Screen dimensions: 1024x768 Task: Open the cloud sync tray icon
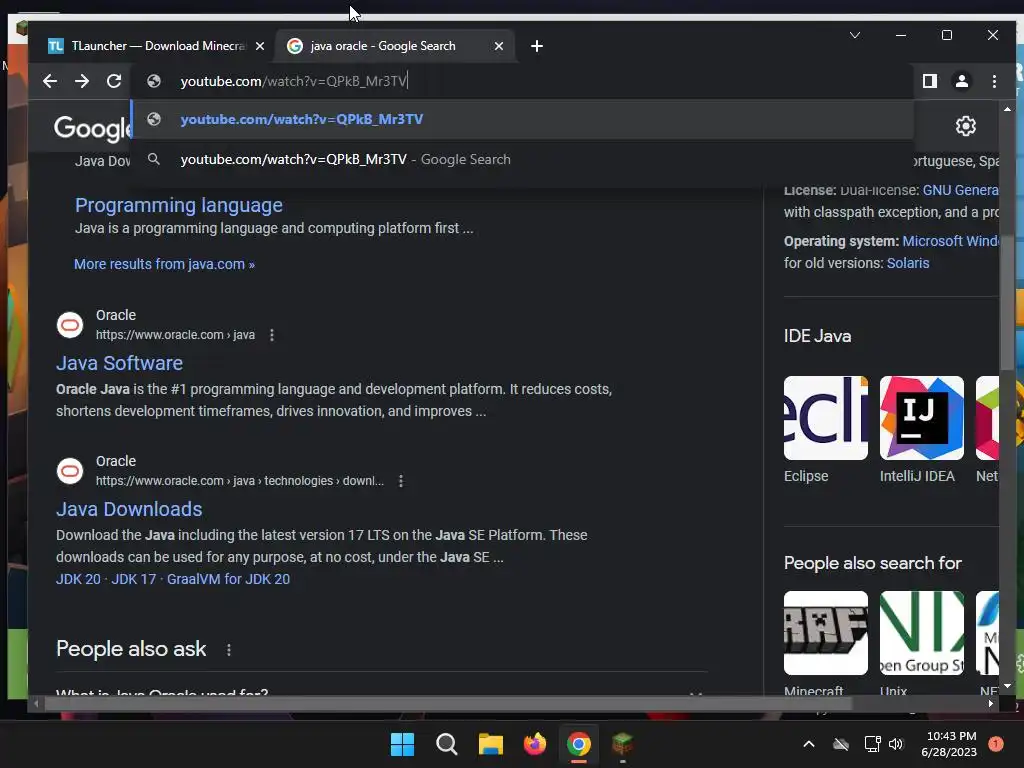click(841, 744)
